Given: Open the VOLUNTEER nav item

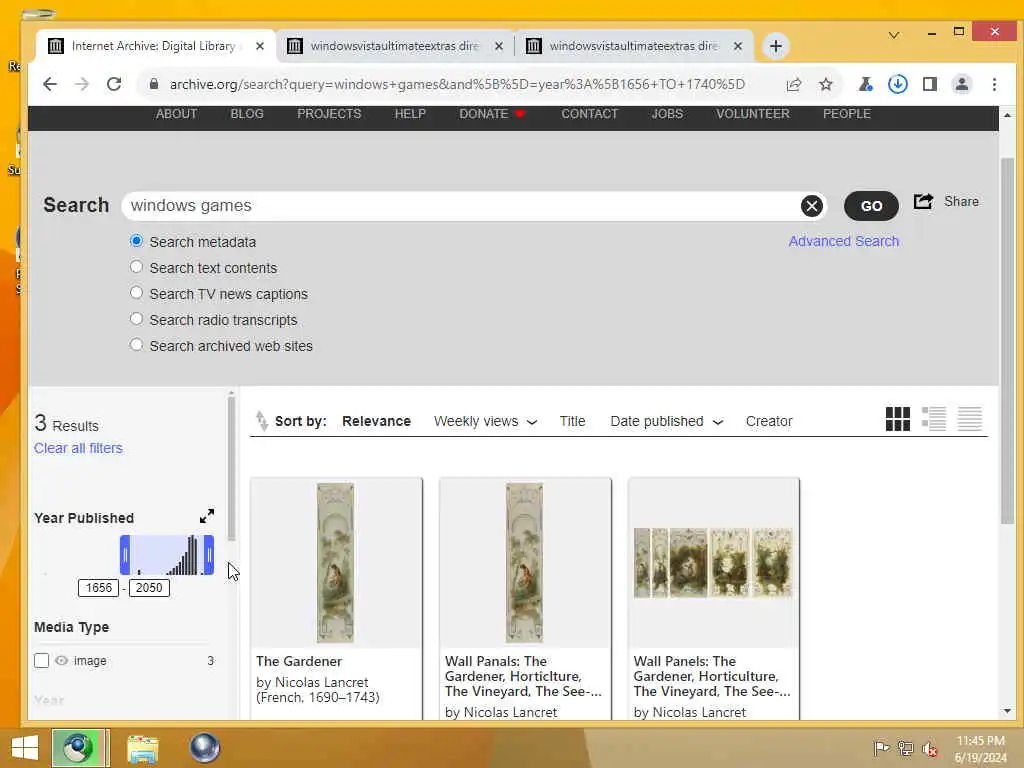Looking at the screenshot, I should point(752,114).
